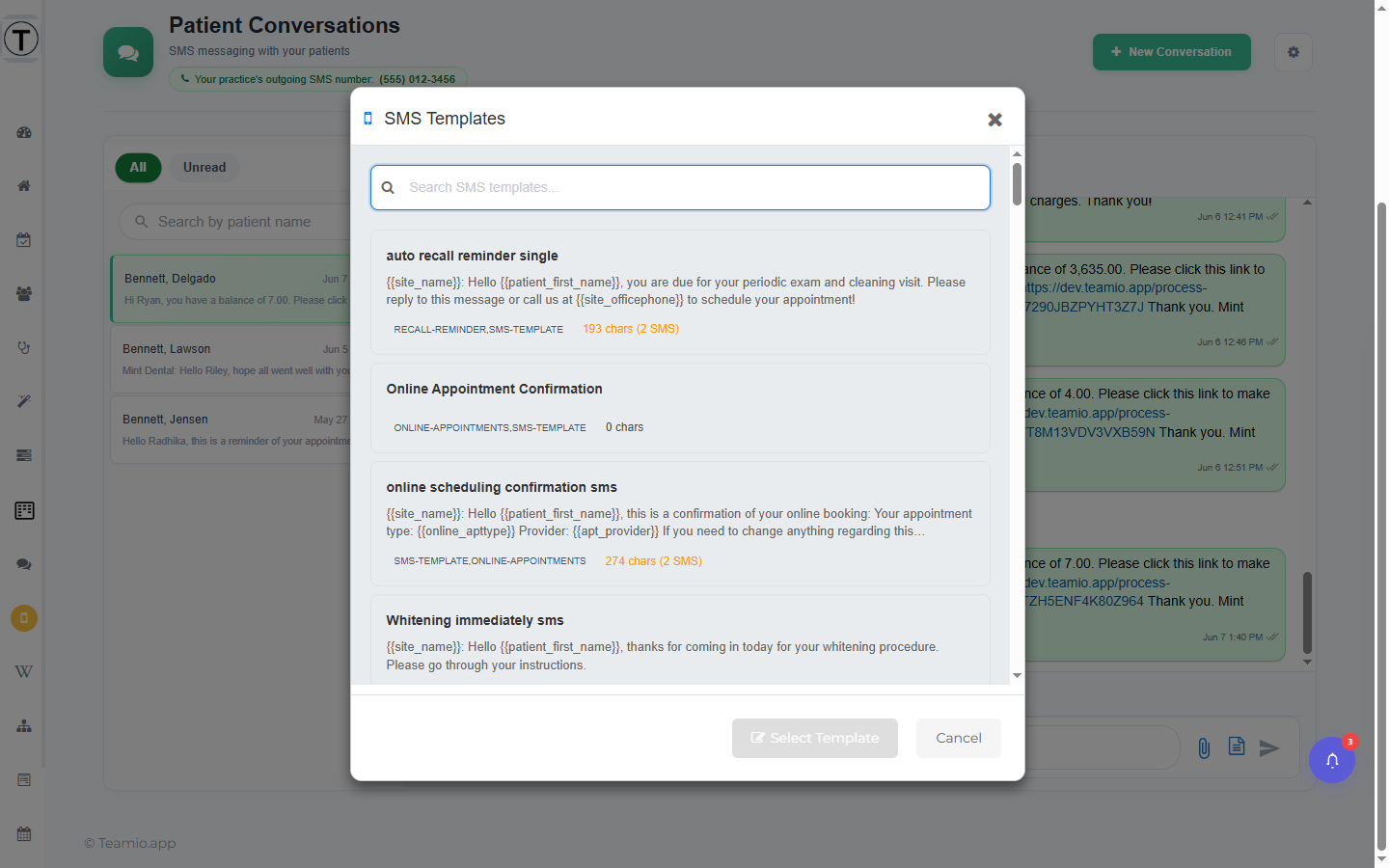Open conversation settings gear
1389x868 pixels.
point(1294,52)
